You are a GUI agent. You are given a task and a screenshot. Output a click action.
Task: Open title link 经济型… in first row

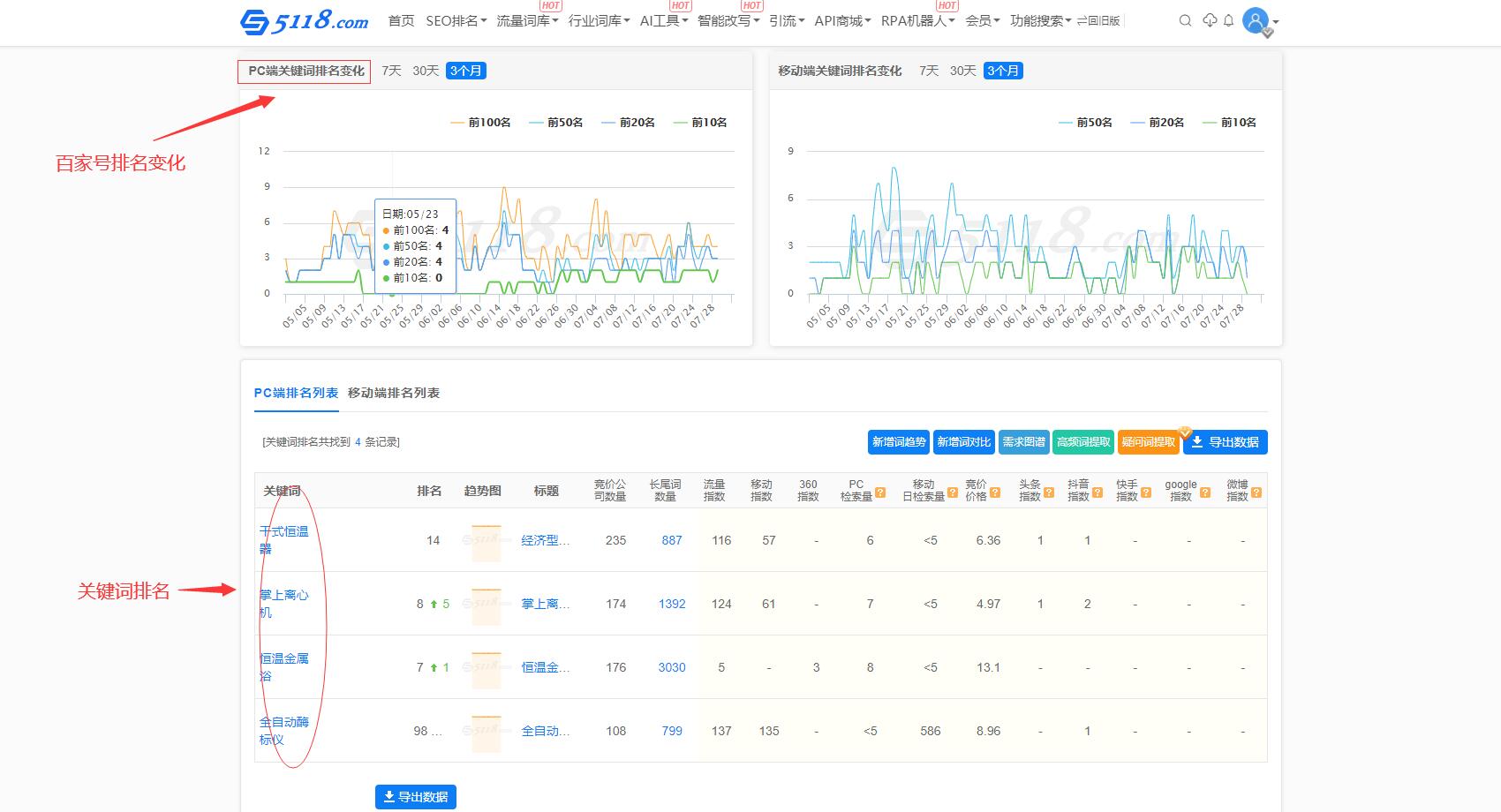[x=546, y=540]
